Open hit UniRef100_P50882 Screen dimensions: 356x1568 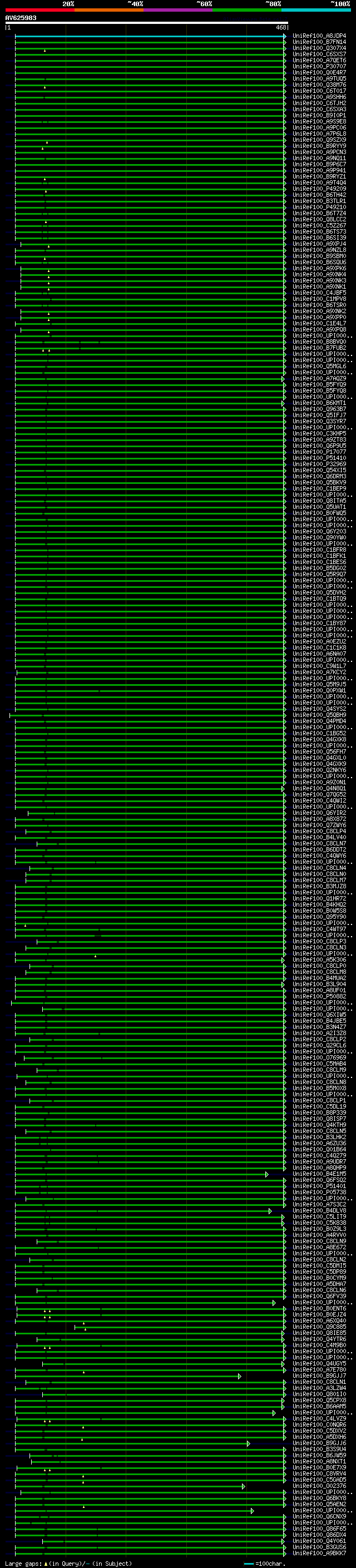click(x=319, y=996)
